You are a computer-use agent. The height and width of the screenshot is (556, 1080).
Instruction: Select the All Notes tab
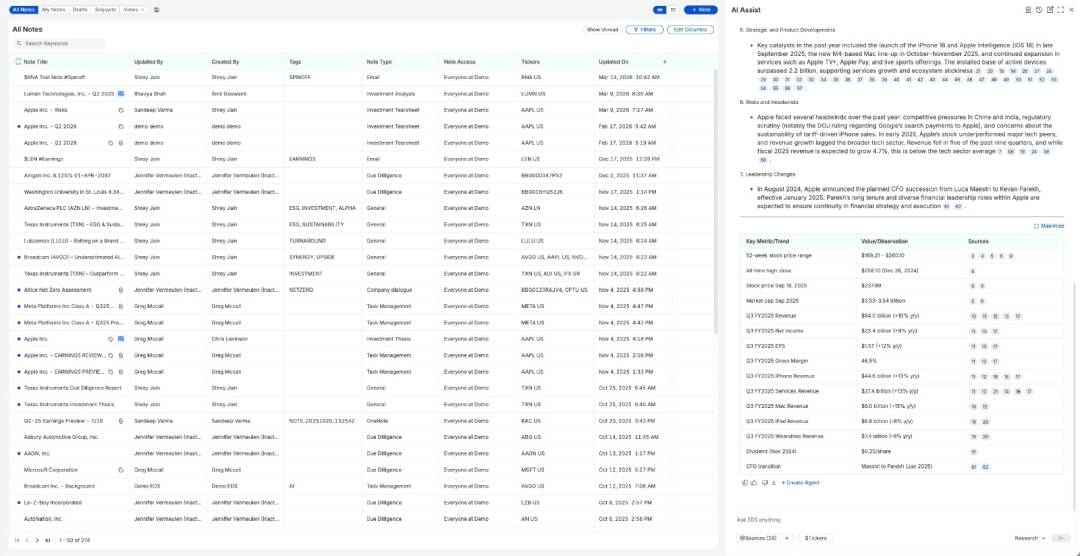coord(23,10)
